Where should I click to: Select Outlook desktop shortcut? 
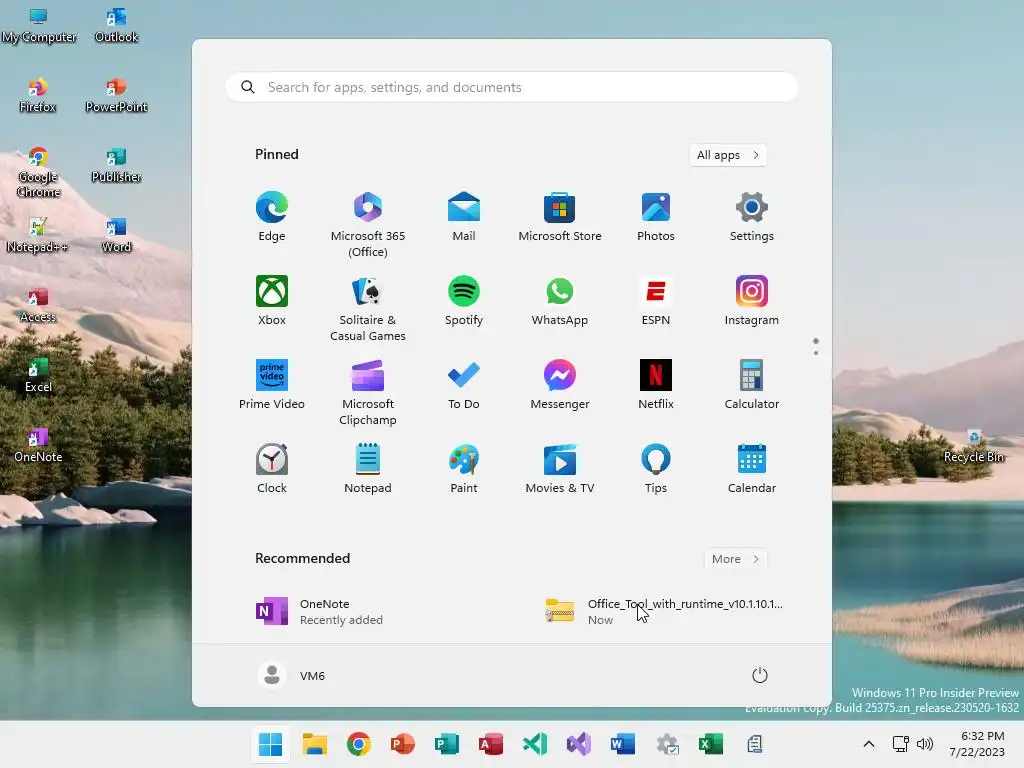click(116, 25)
